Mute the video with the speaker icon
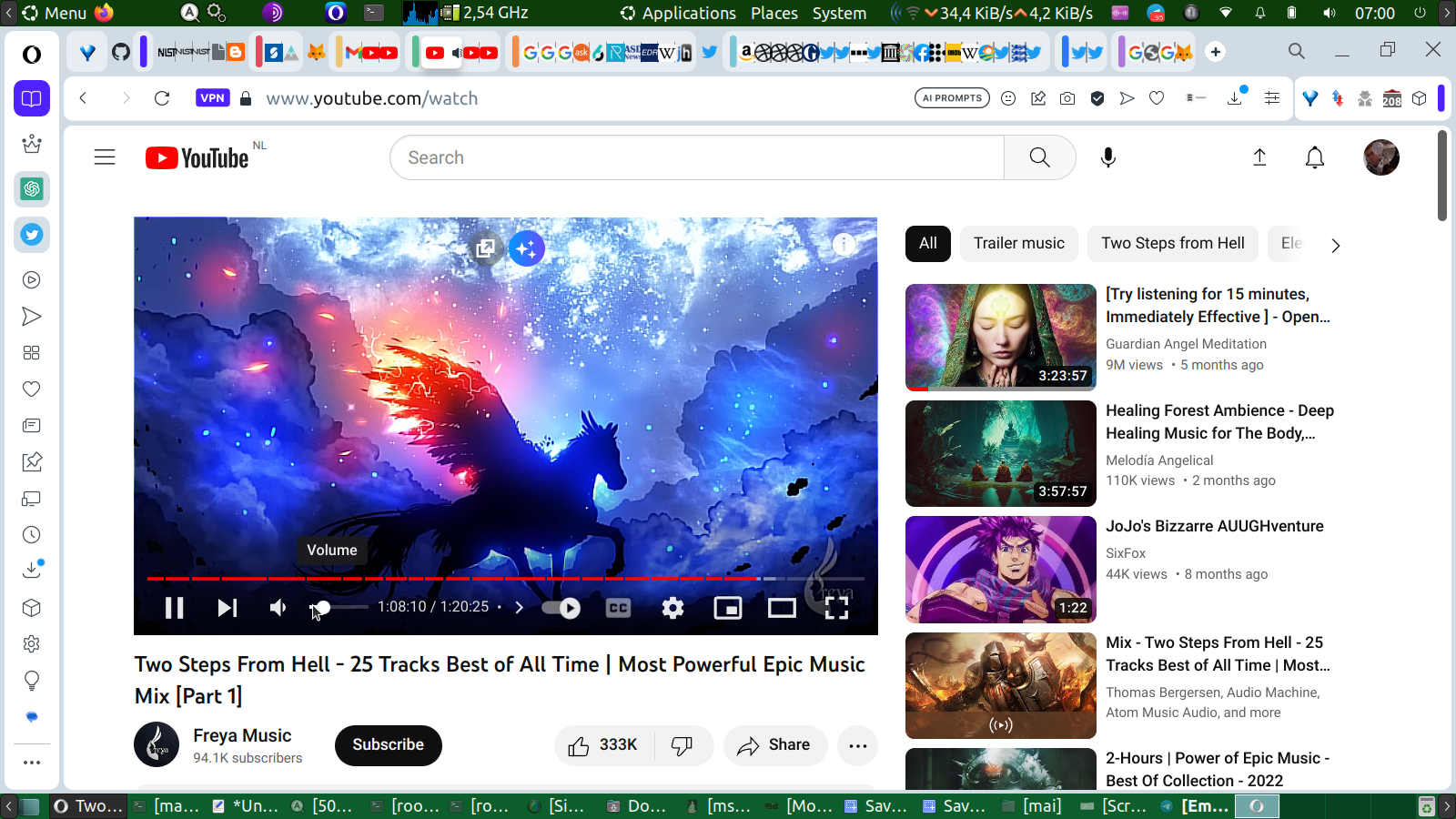The width and height of the screenshot is (1456, 819). pos(278,608)
